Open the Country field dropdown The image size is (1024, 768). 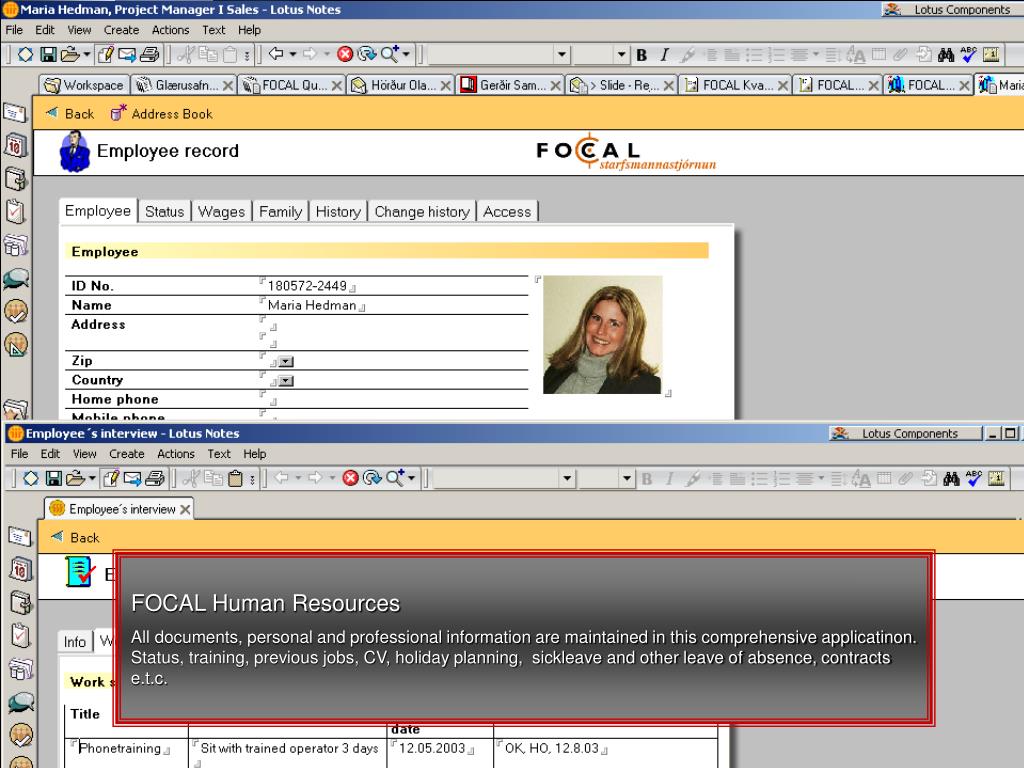286,381
